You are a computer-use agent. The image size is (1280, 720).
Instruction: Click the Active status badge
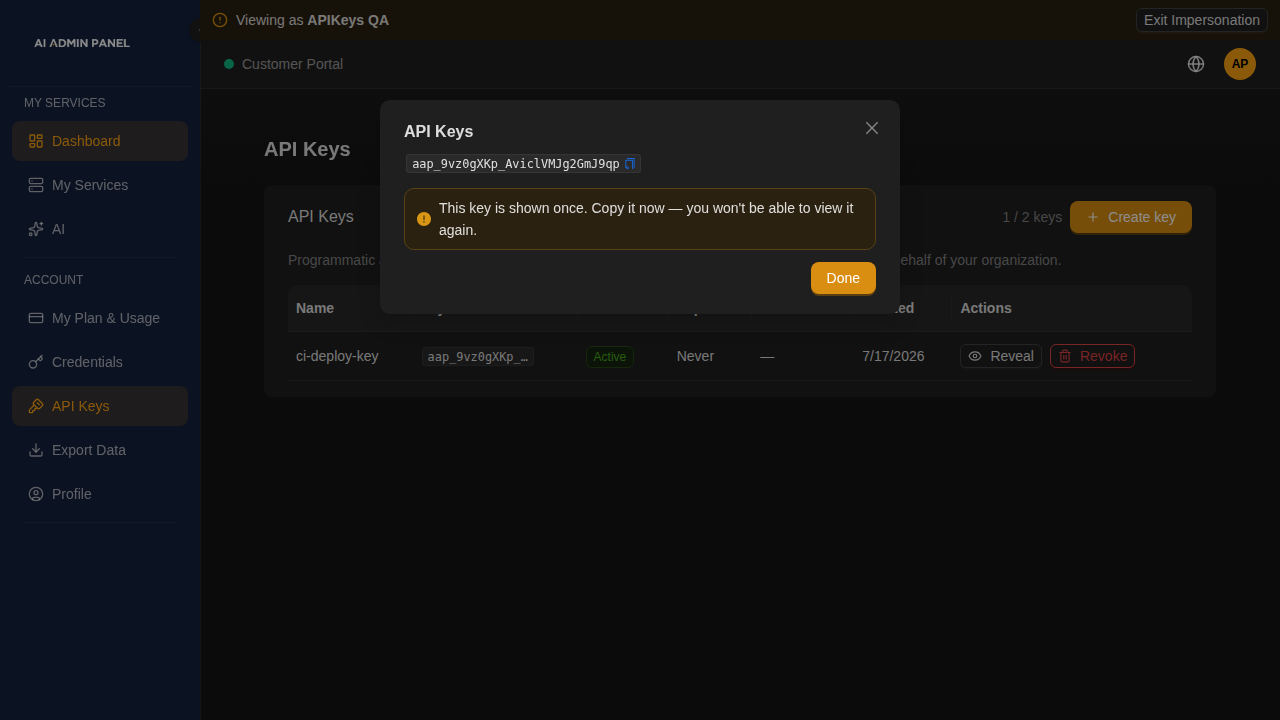coord(610,357)
